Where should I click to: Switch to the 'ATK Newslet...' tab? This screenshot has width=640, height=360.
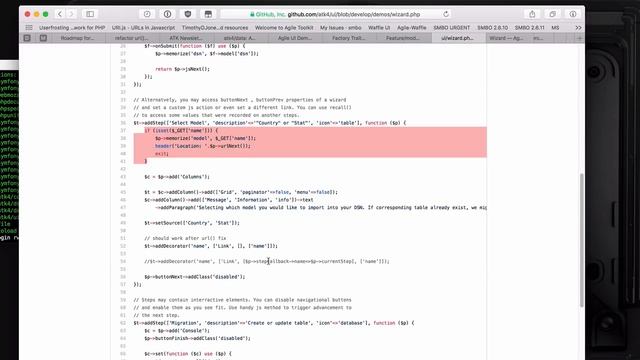click(x=187, y=38)
